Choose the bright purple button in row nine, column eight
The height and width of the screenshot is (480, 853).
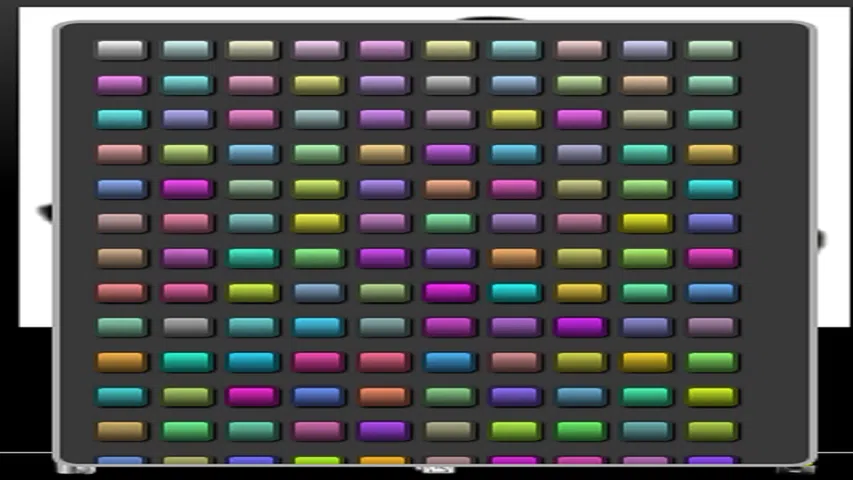tap(581, 327)
